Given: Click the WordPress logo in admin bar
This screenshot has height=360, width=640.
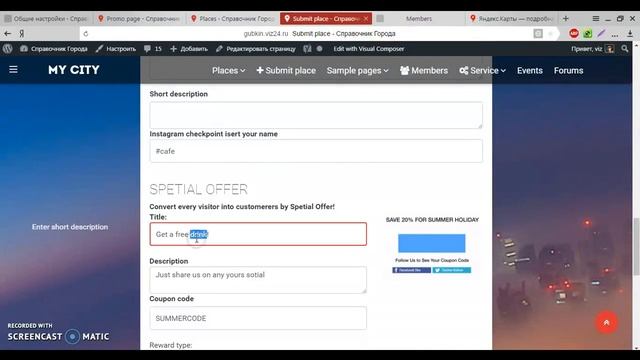Looking at the screenshot, I should tap(7, 49).
